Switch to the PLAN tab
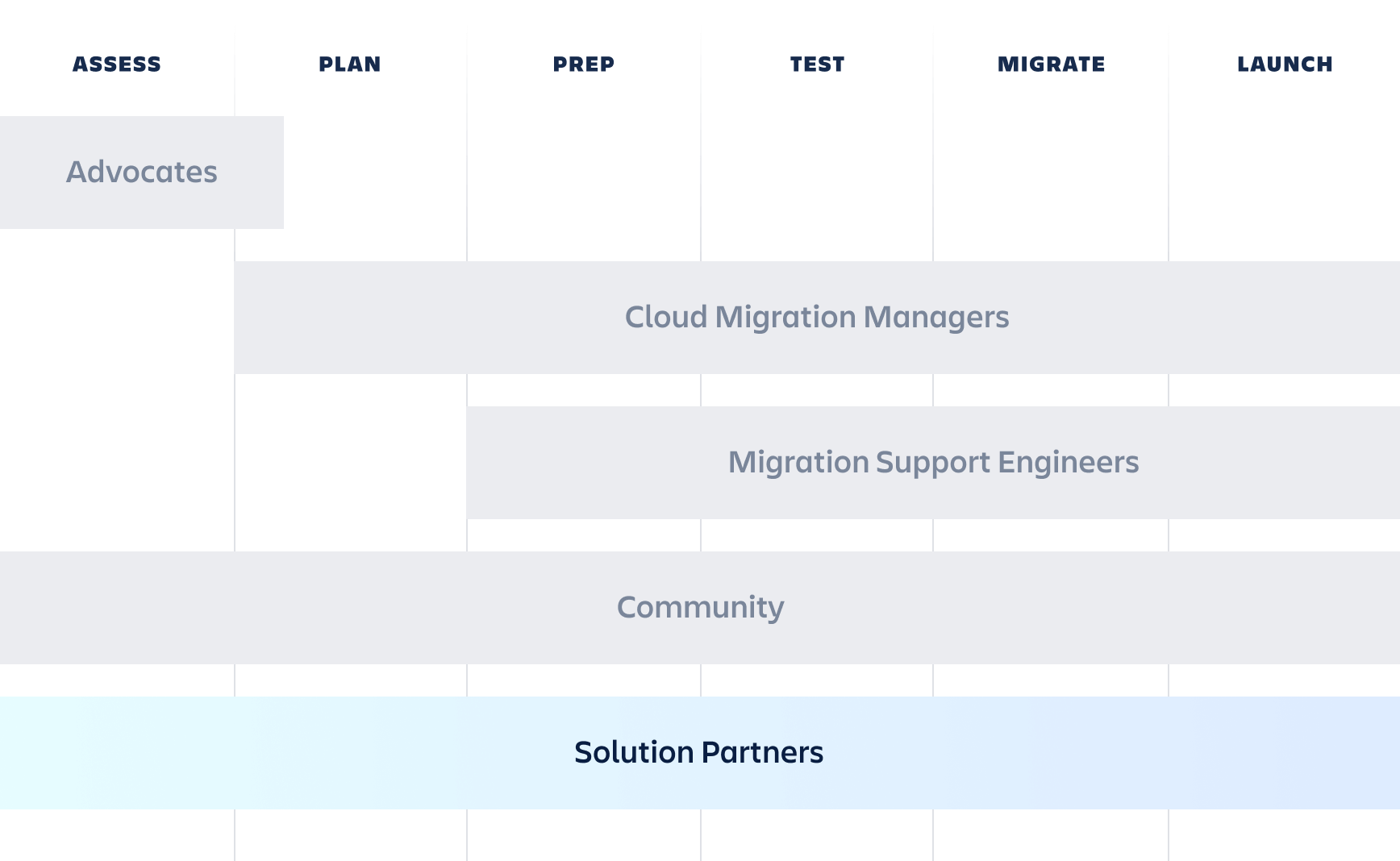1400x861 pixels. (349, 64)
